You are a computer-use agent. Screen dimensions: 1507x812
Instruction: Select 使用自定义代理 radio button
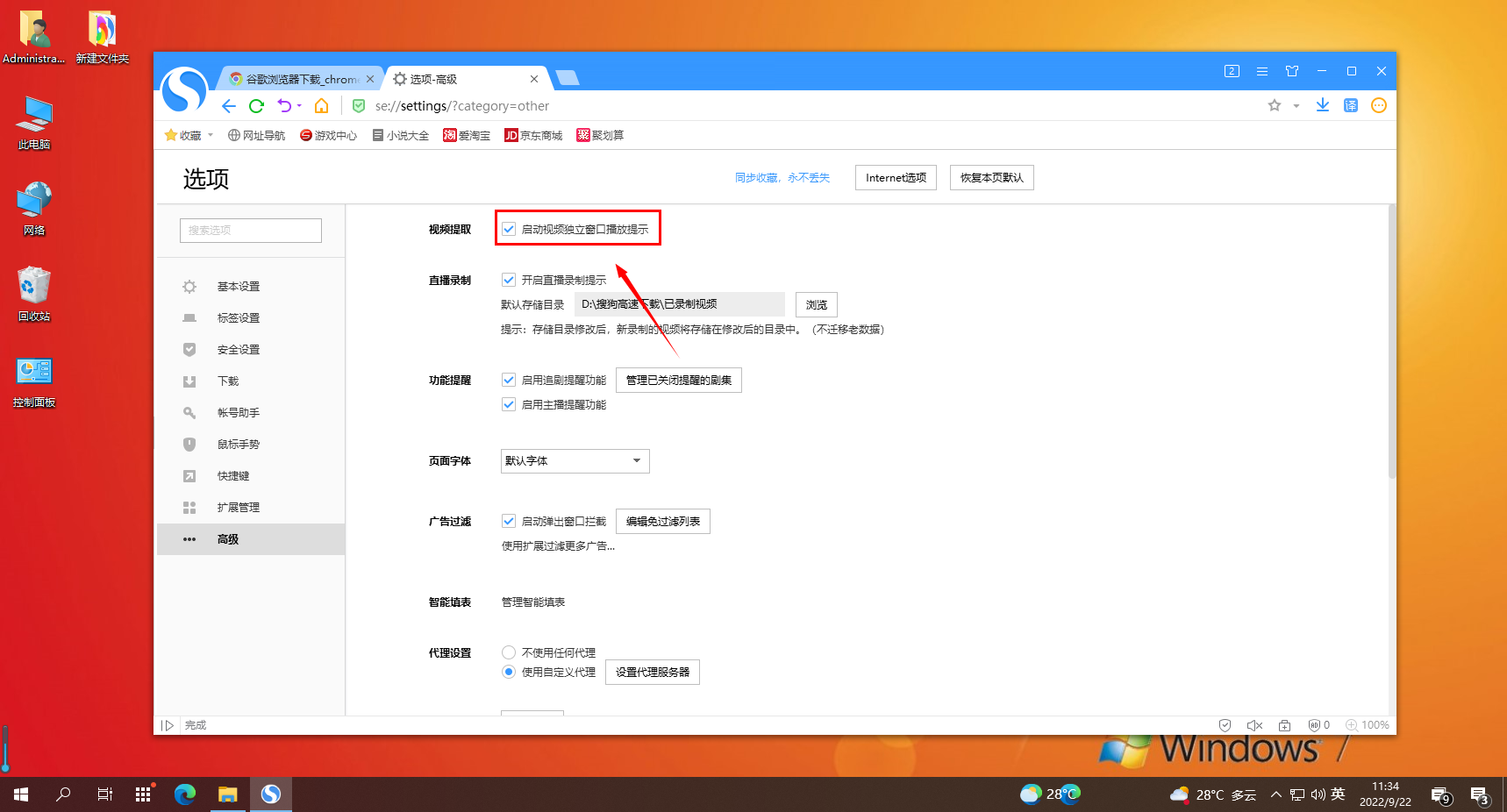tap(509, 672)
